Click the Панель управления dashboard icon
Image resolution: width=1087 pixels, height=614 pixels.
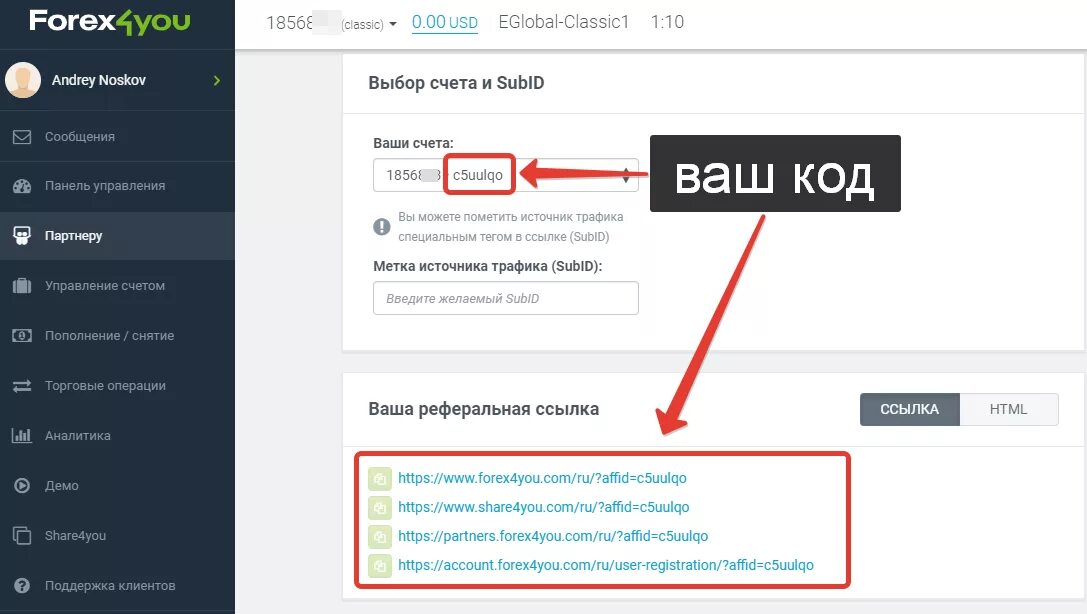[x=22, y=186]
